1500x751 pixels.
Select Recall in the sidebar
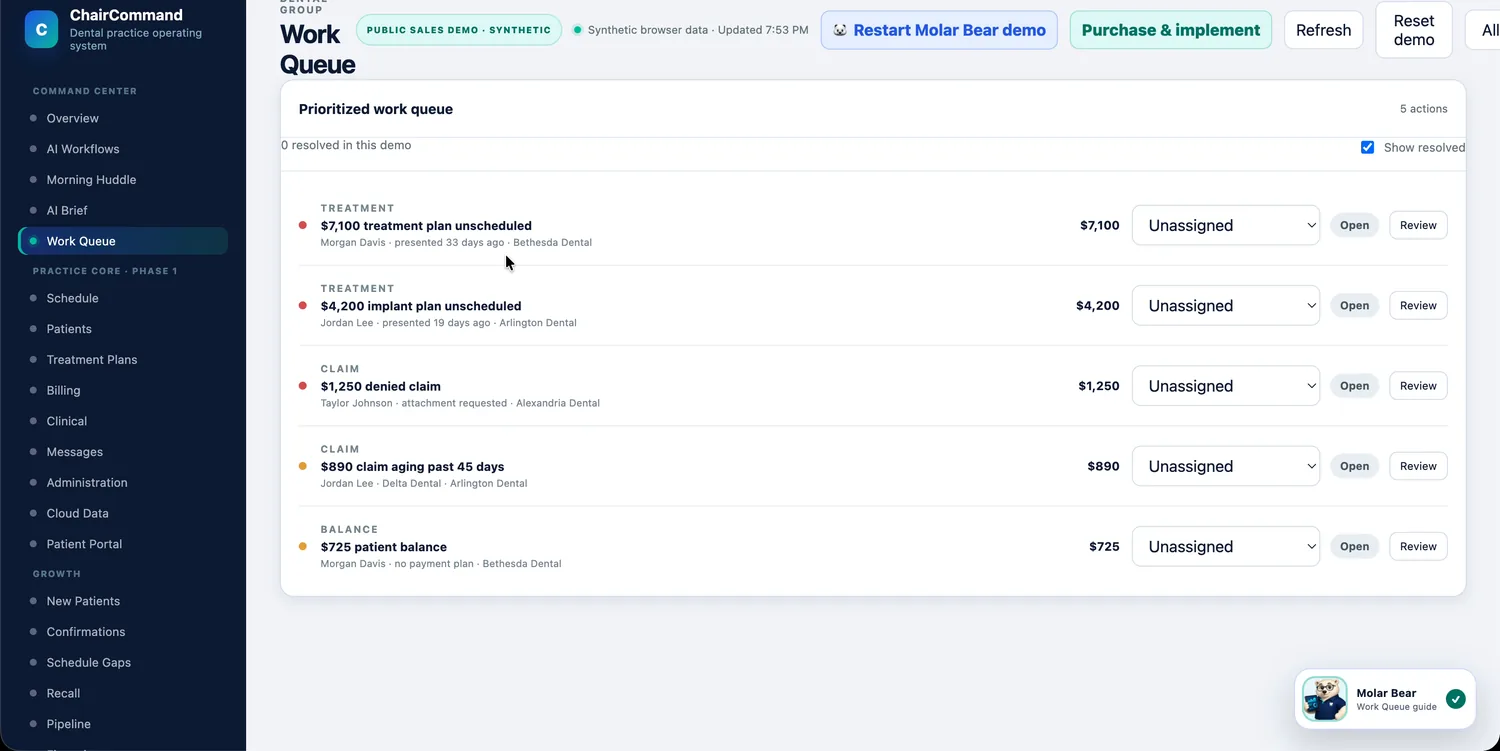[x=123, y=693]
